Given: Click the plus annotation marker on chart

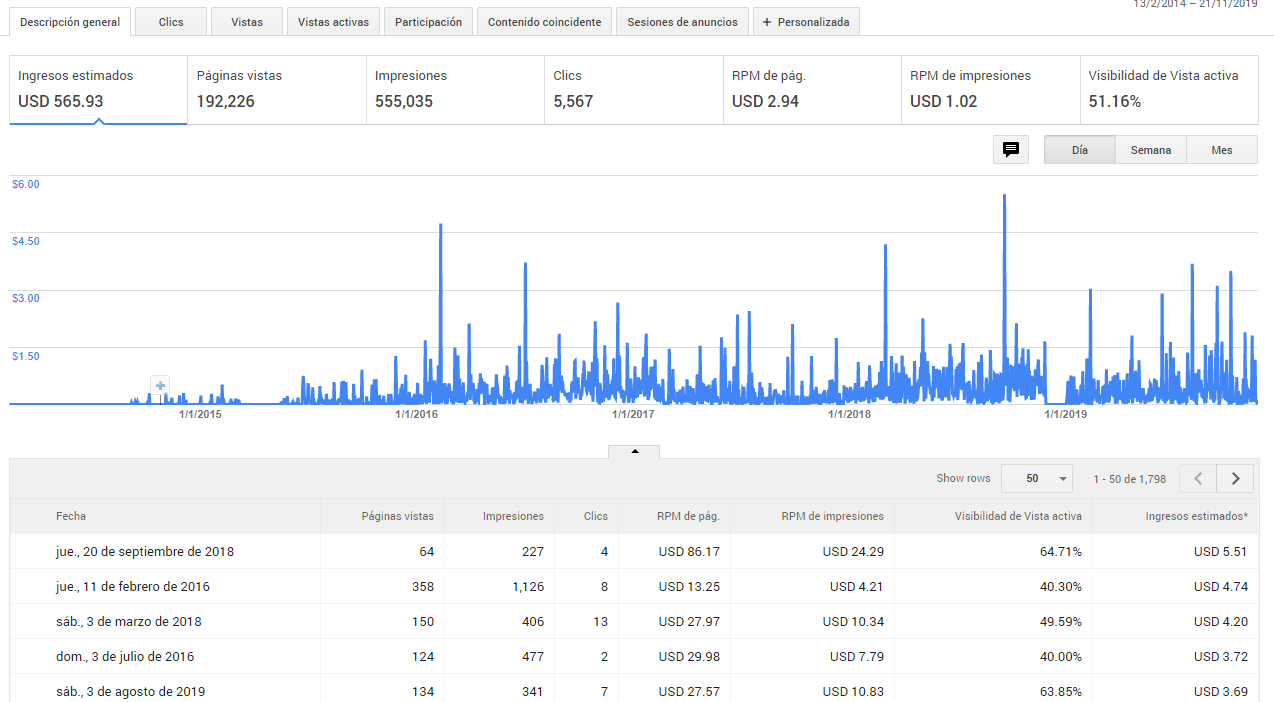Looking at the screenshot, I should pos(160,385).
